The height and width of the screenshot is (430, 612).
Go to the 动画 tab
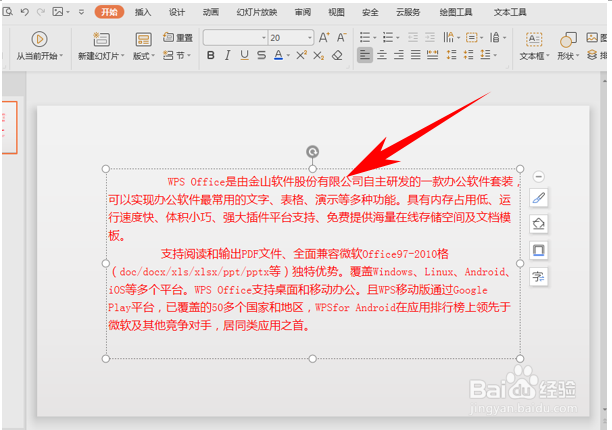tap(210, 12)
